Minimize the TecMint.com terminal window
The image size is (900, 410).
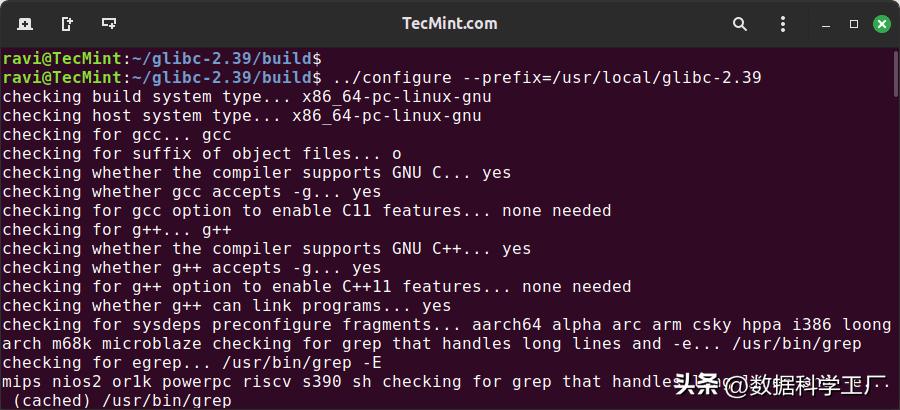coord(826,24)
